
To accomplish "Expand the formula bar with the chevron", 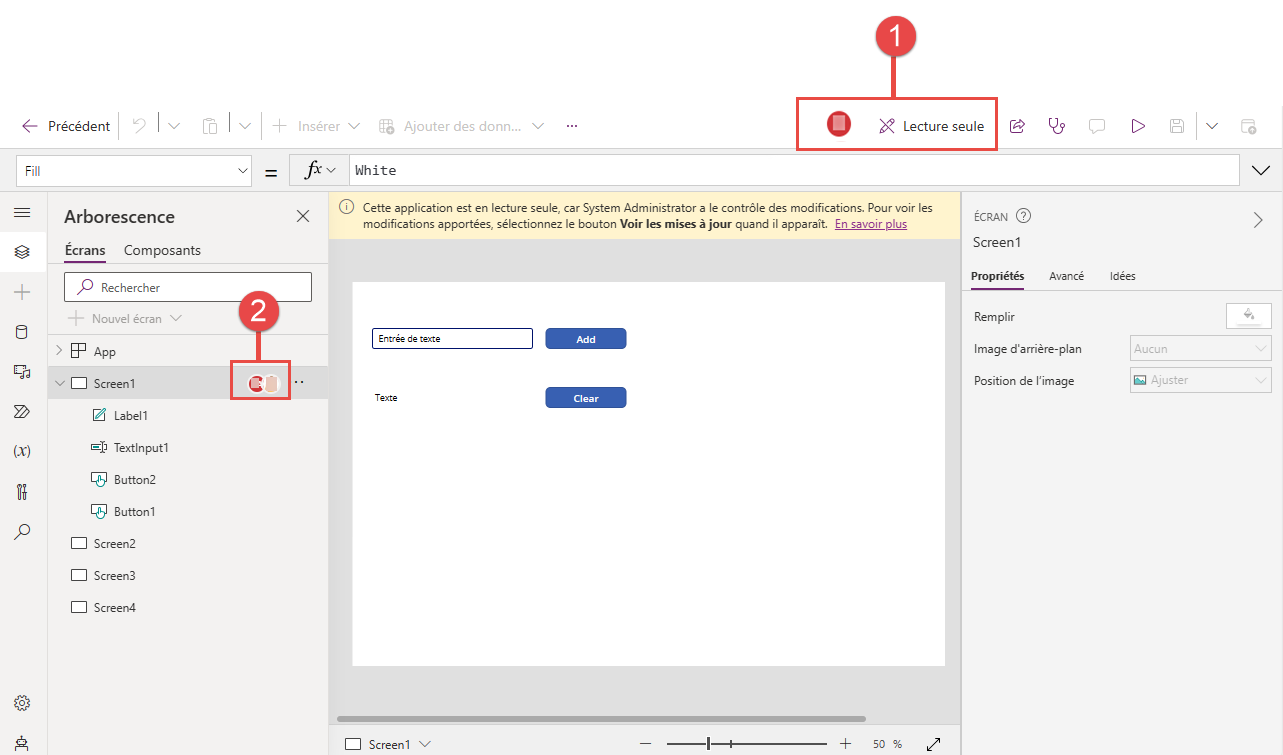I will coord(1260,171).
